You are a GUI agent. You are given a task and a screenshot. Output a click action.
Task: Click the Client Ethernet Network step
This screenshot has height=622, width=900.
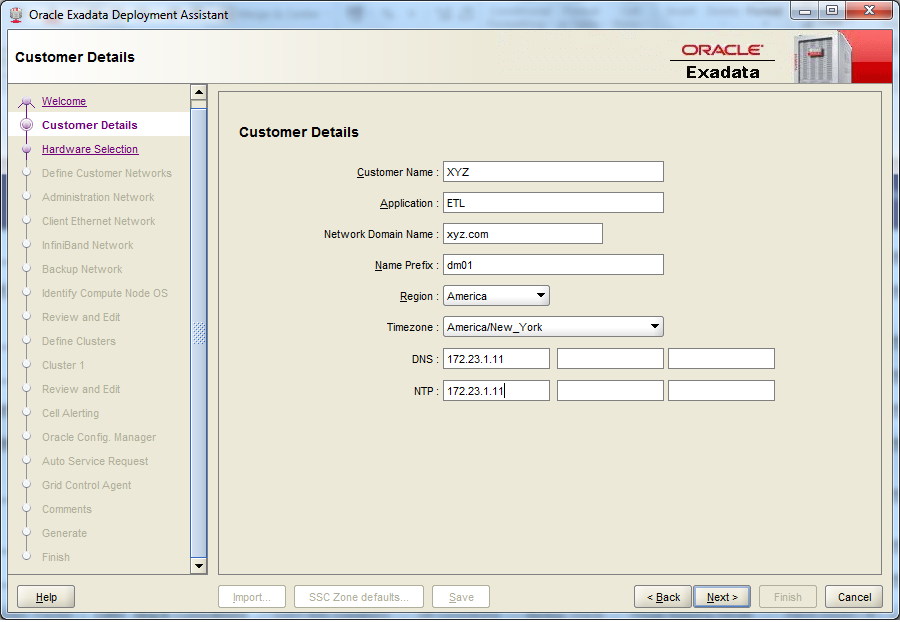(99, 221)
